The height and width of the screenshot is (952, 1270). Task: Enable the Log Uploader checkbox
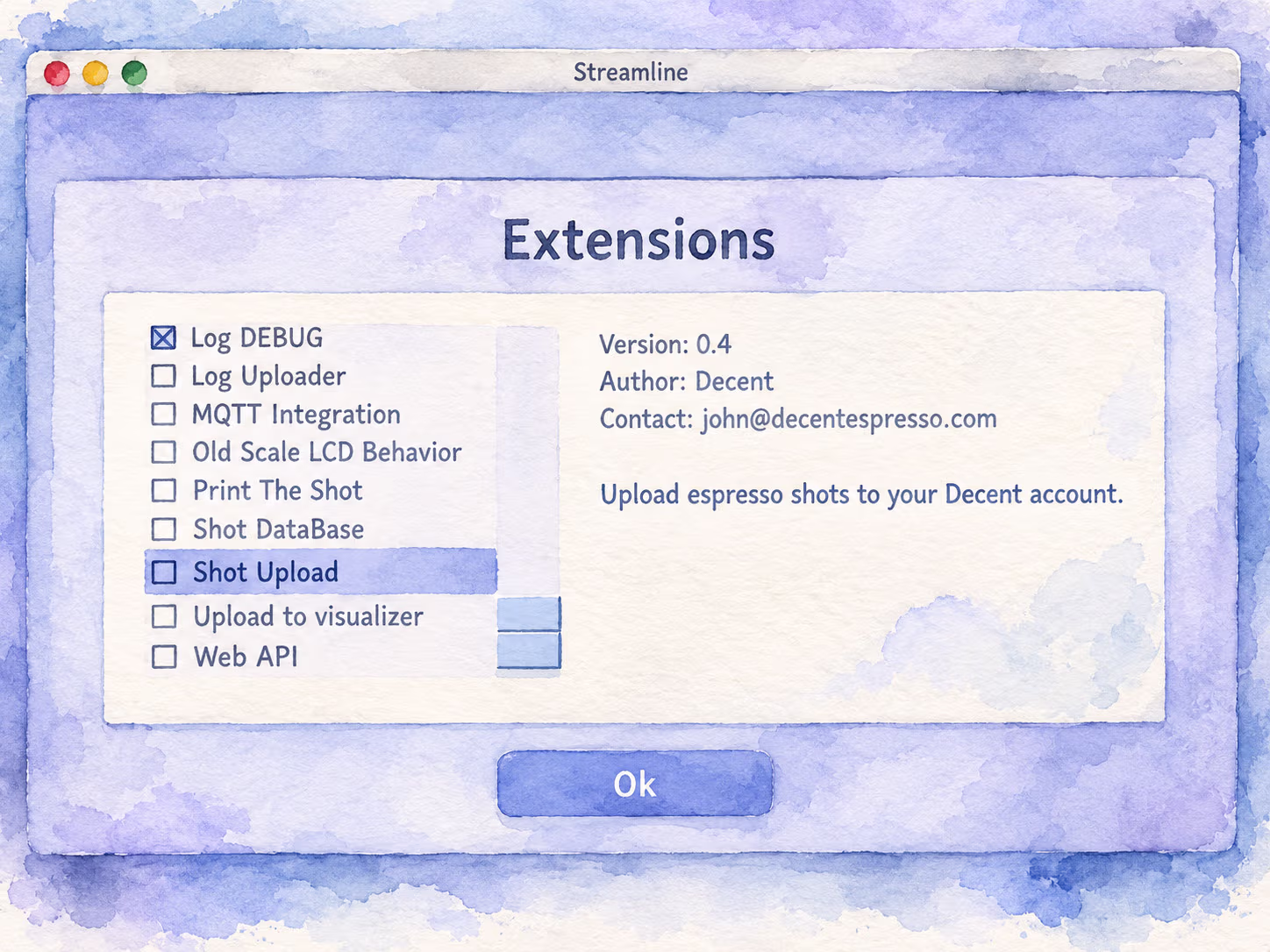click(163, 375)
